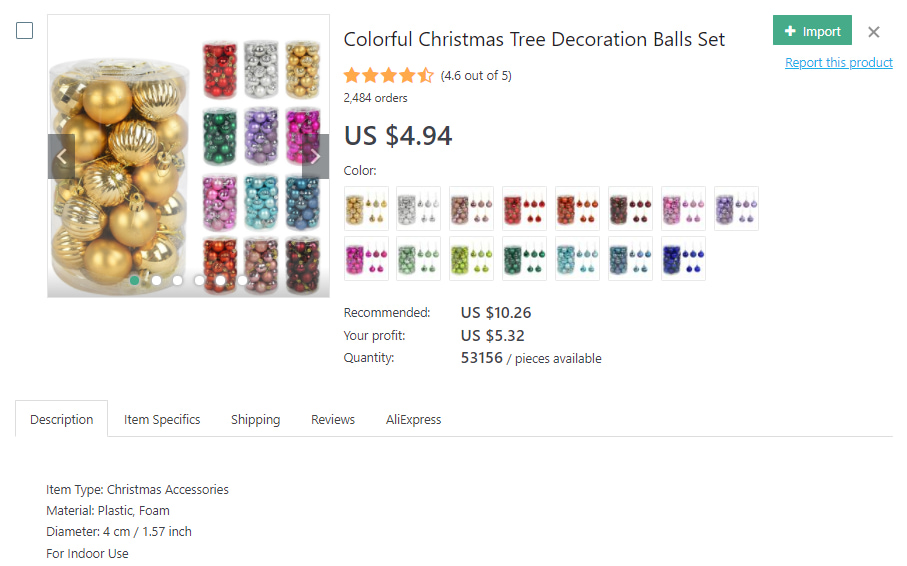This screenshot has height=566, width=907.
Task: Switch to the Shipping tab
Action: [255, 420]
